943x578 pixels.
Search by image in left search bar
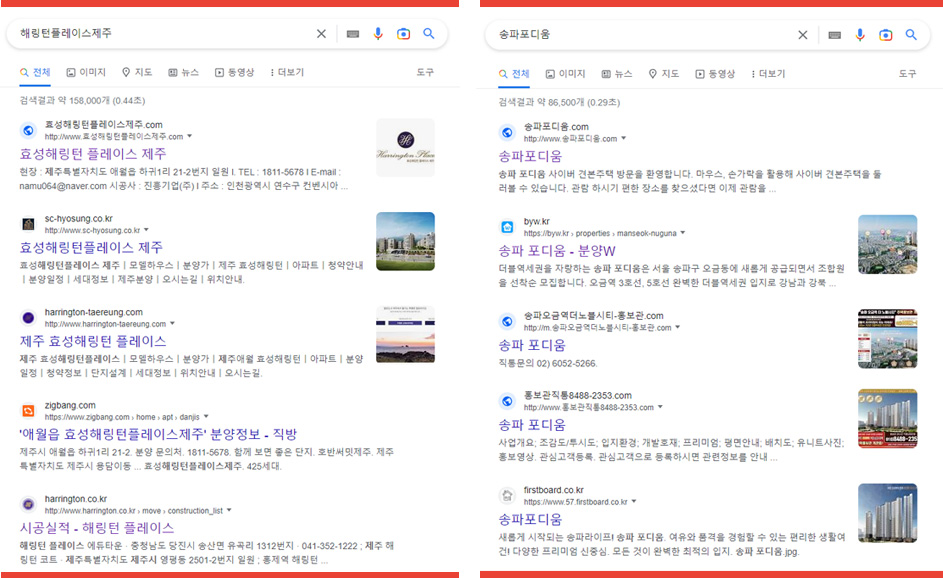click(404, 34)
